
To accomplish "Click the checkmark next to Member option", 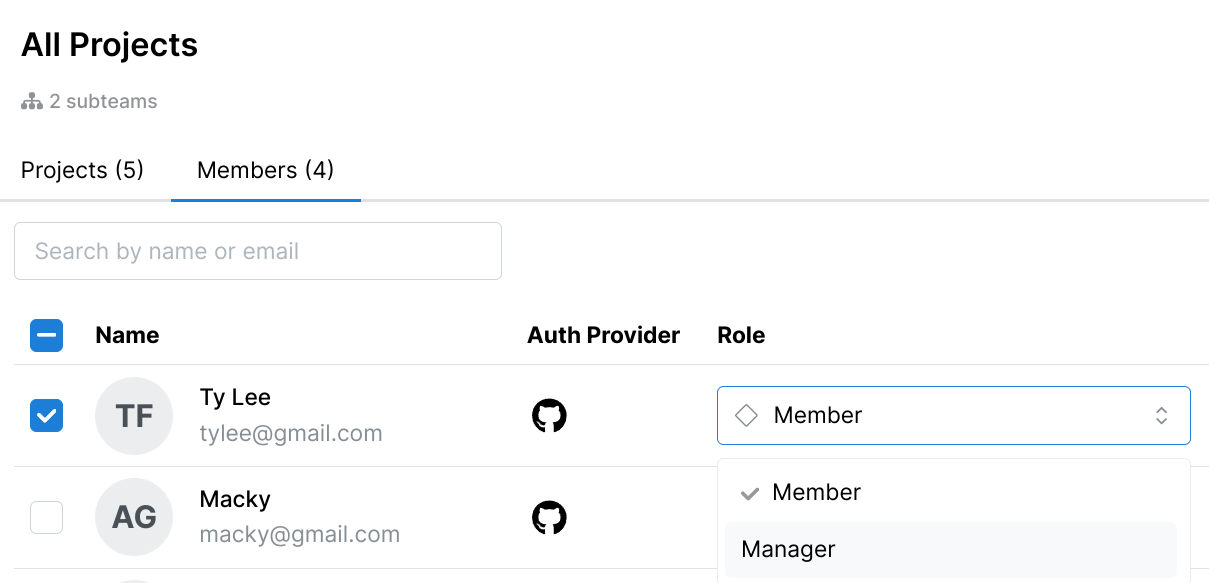I will click(748, 492).
